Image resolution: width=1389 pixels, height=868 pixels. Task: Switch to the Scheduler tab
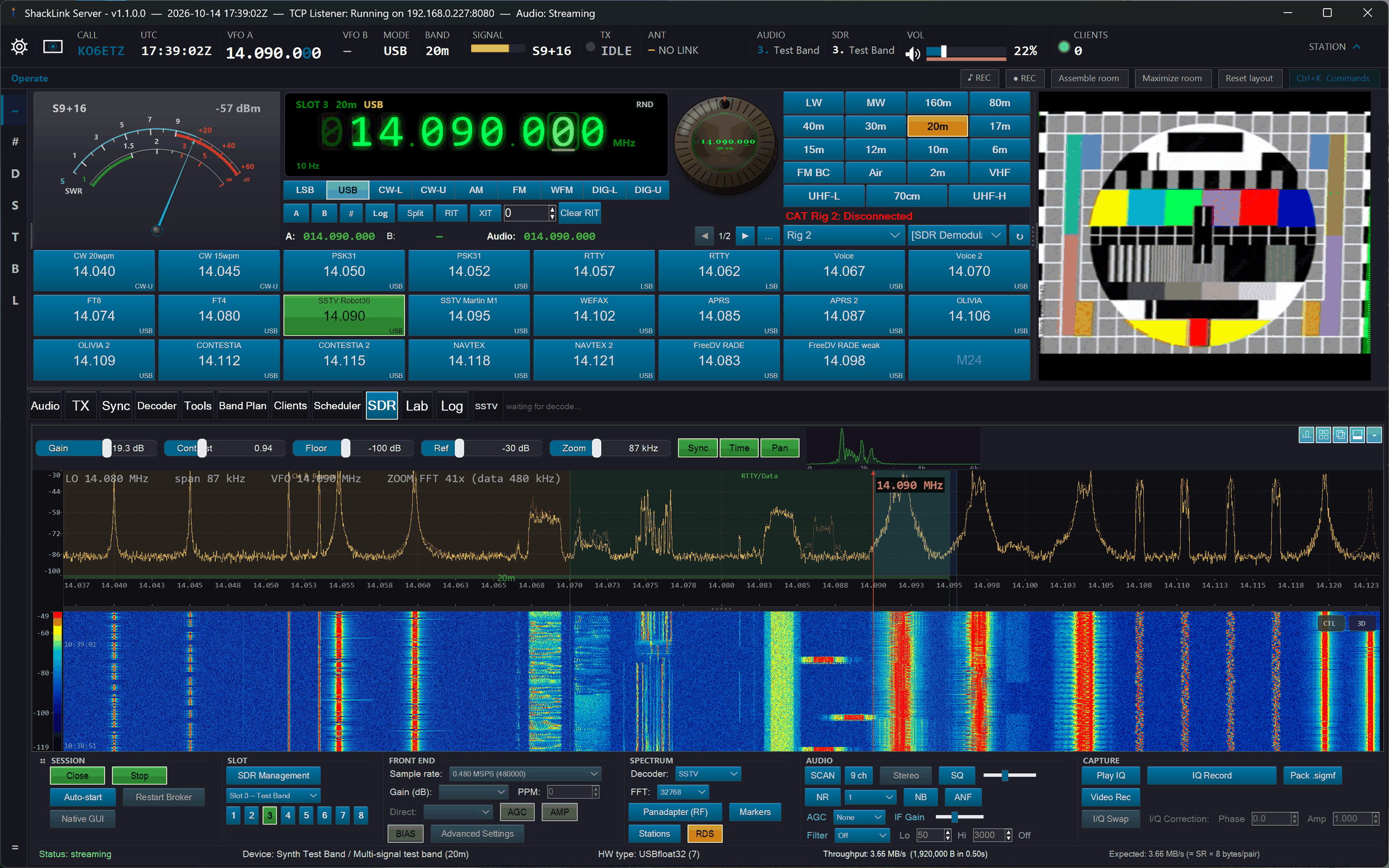(x=337, y=406)
